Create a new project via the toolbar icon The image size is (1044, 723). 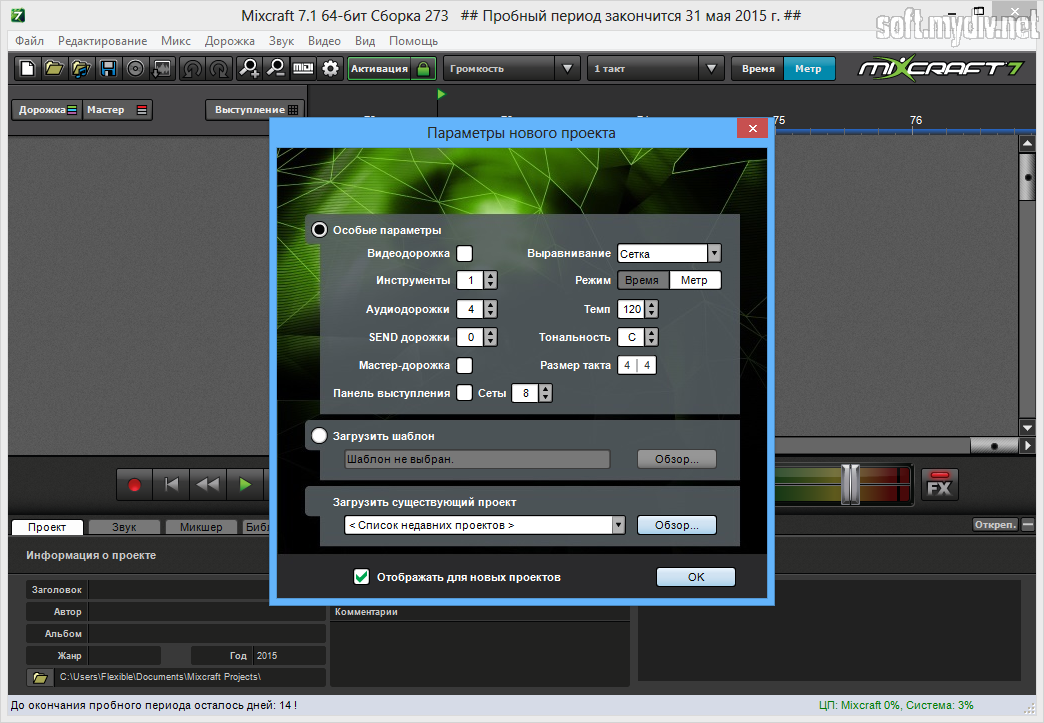27,69
